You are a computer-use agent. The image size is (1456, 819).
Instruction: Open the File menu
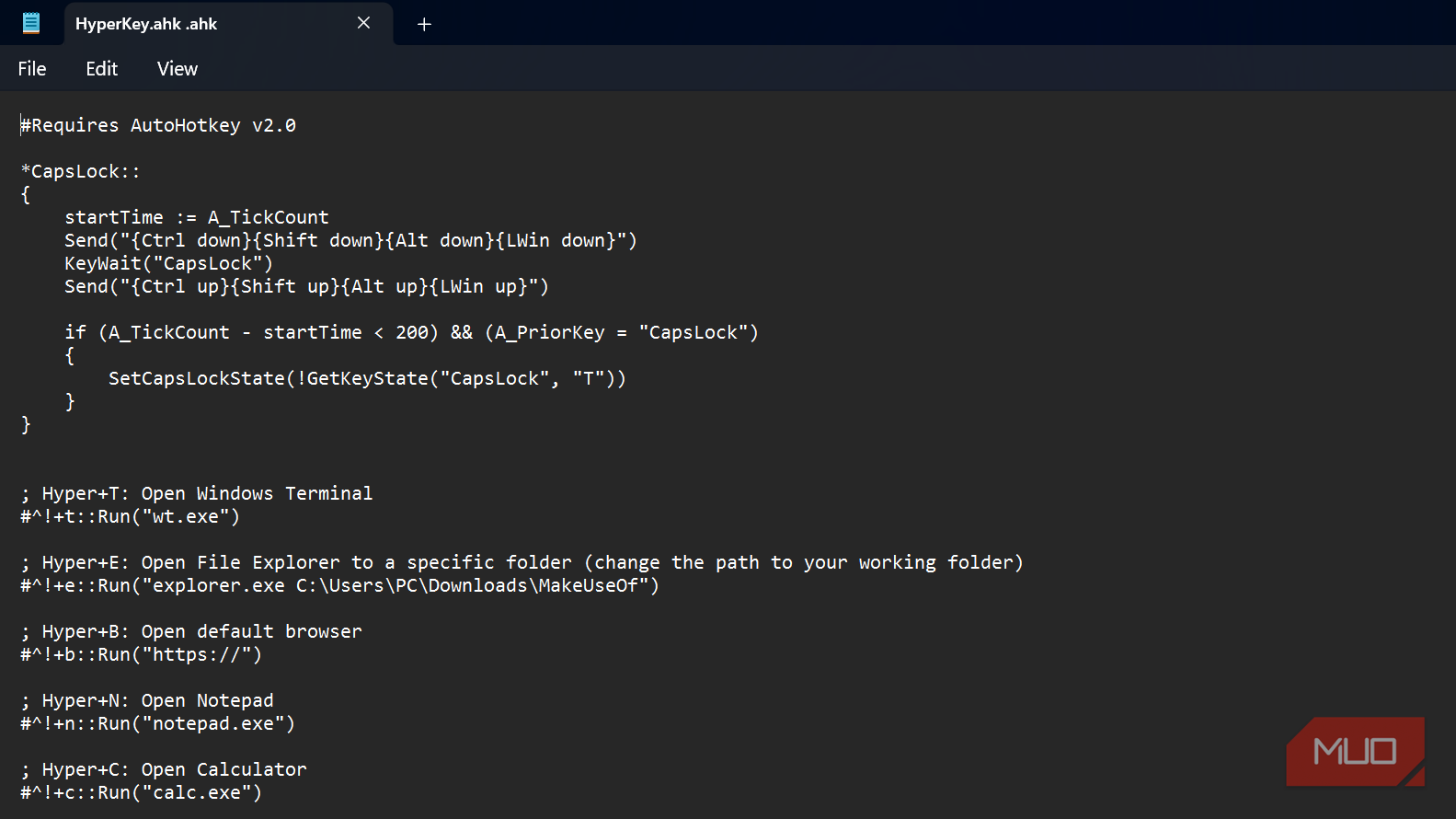pyautogui.click(x=32, y=69)
